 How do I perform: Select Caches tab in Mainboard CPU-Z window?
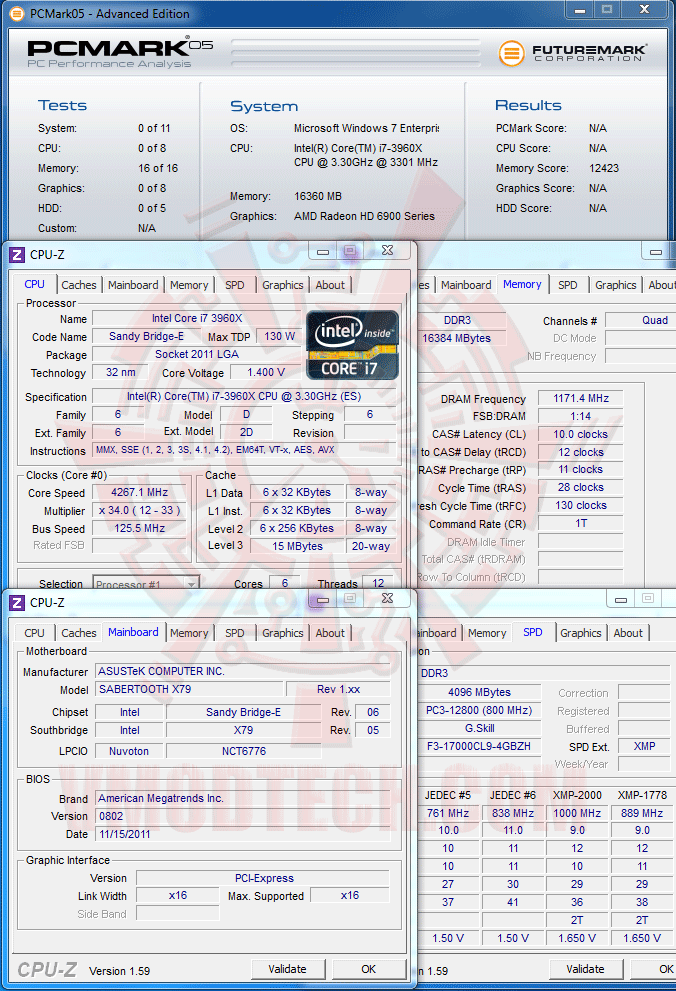(x=79, y=633)
